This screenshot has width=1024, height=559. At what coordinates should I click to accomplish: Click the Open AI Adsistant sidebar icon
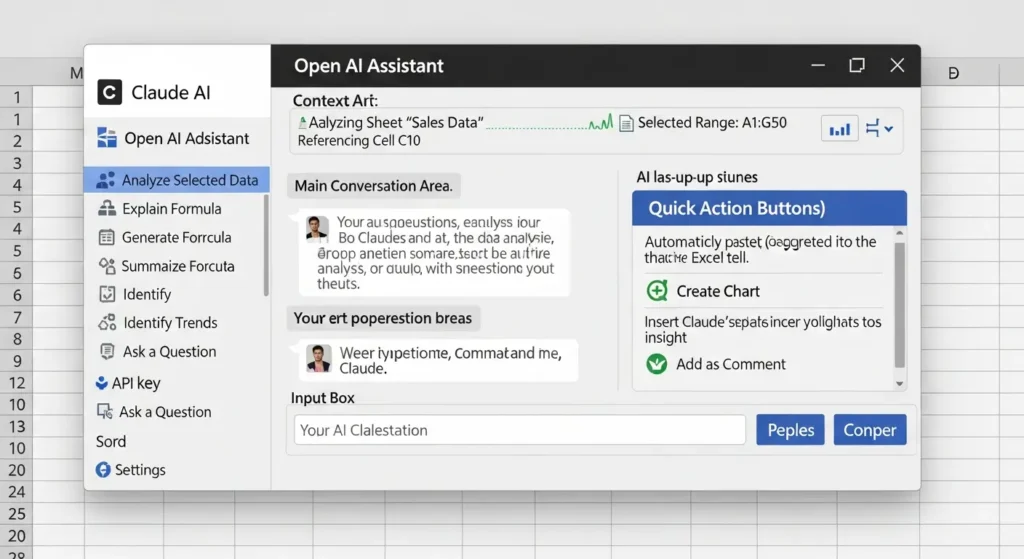tap(107, 138)
